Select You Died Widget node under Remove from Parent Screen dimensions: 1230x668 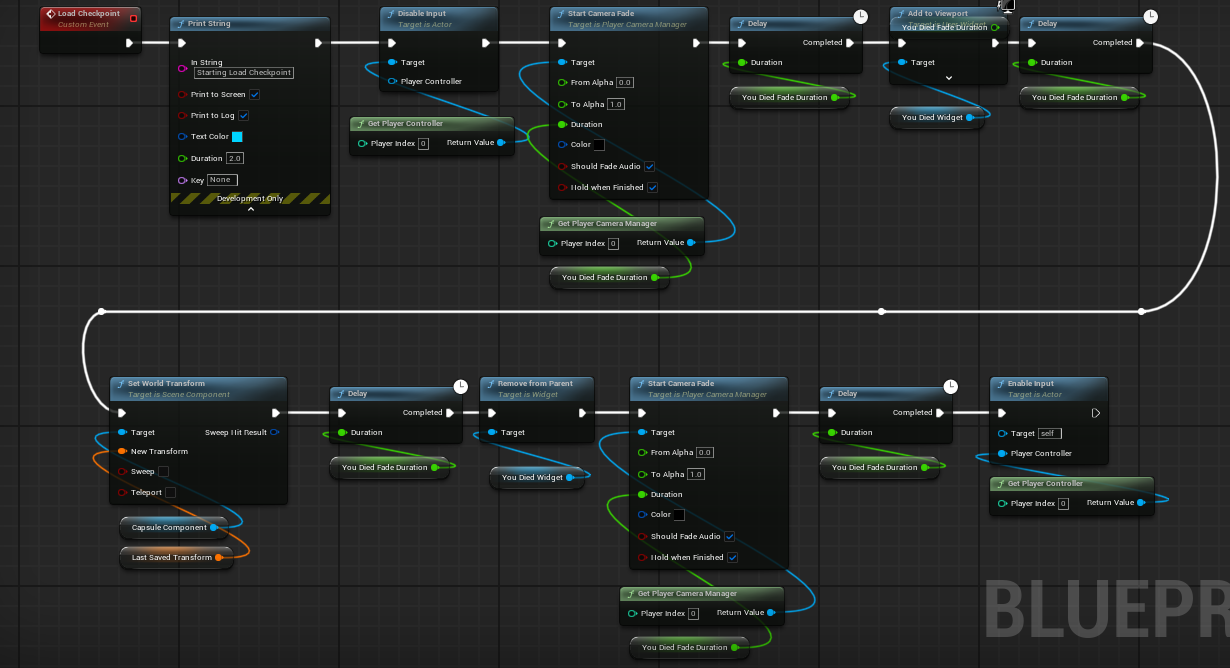[x=537, y=477]
